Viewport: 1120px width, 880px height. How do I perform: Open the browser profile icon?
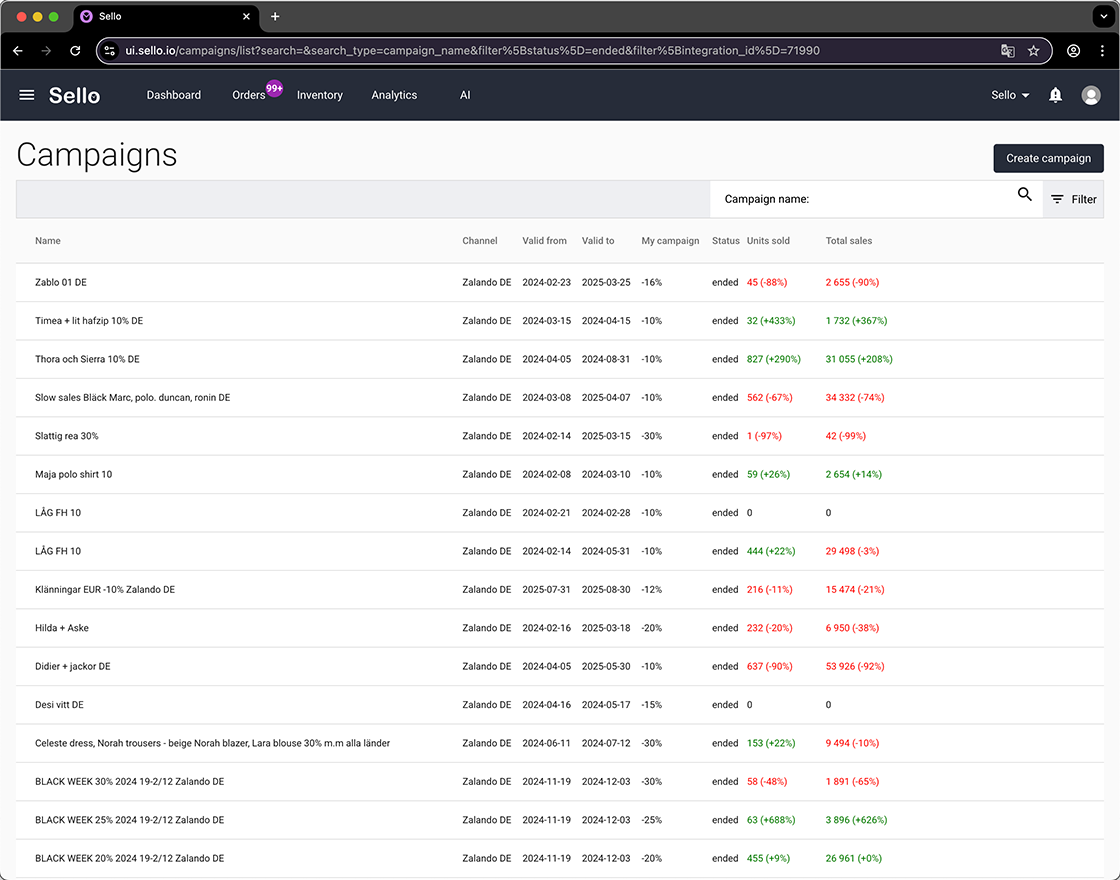click(1073, 50)
